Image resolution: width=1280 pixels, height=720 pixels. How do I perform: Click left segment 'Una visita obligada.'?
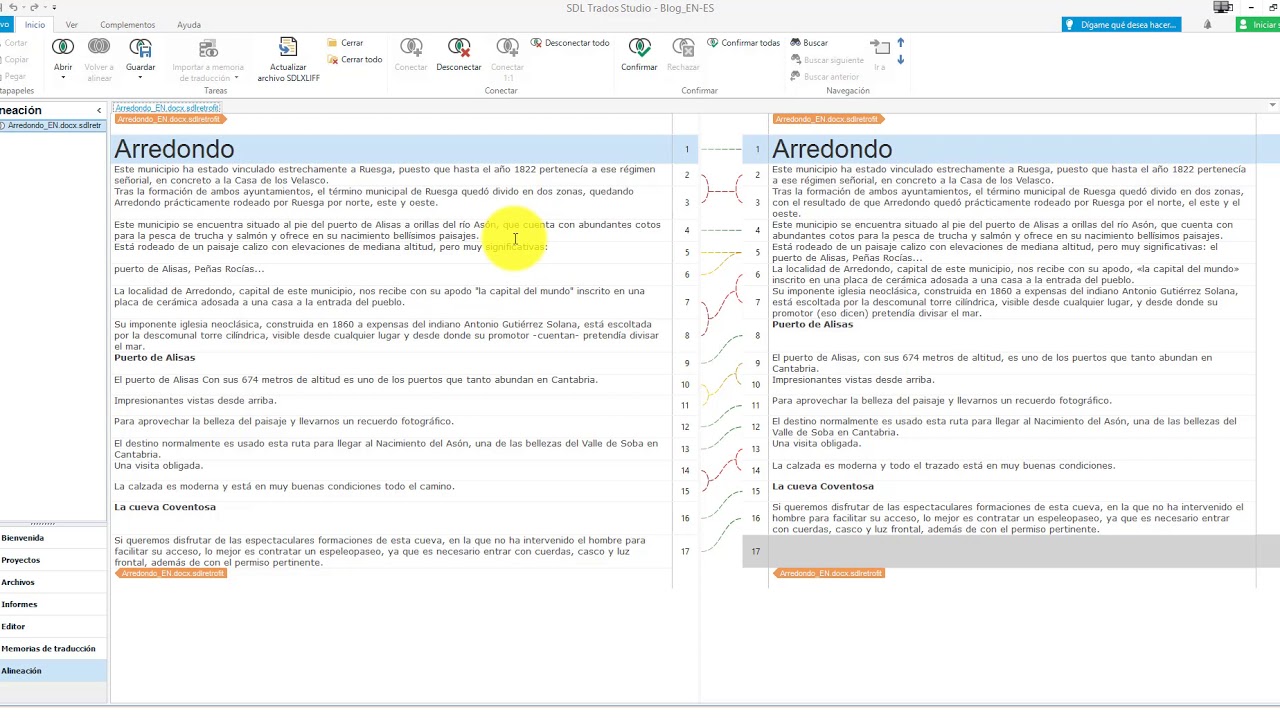158,465
